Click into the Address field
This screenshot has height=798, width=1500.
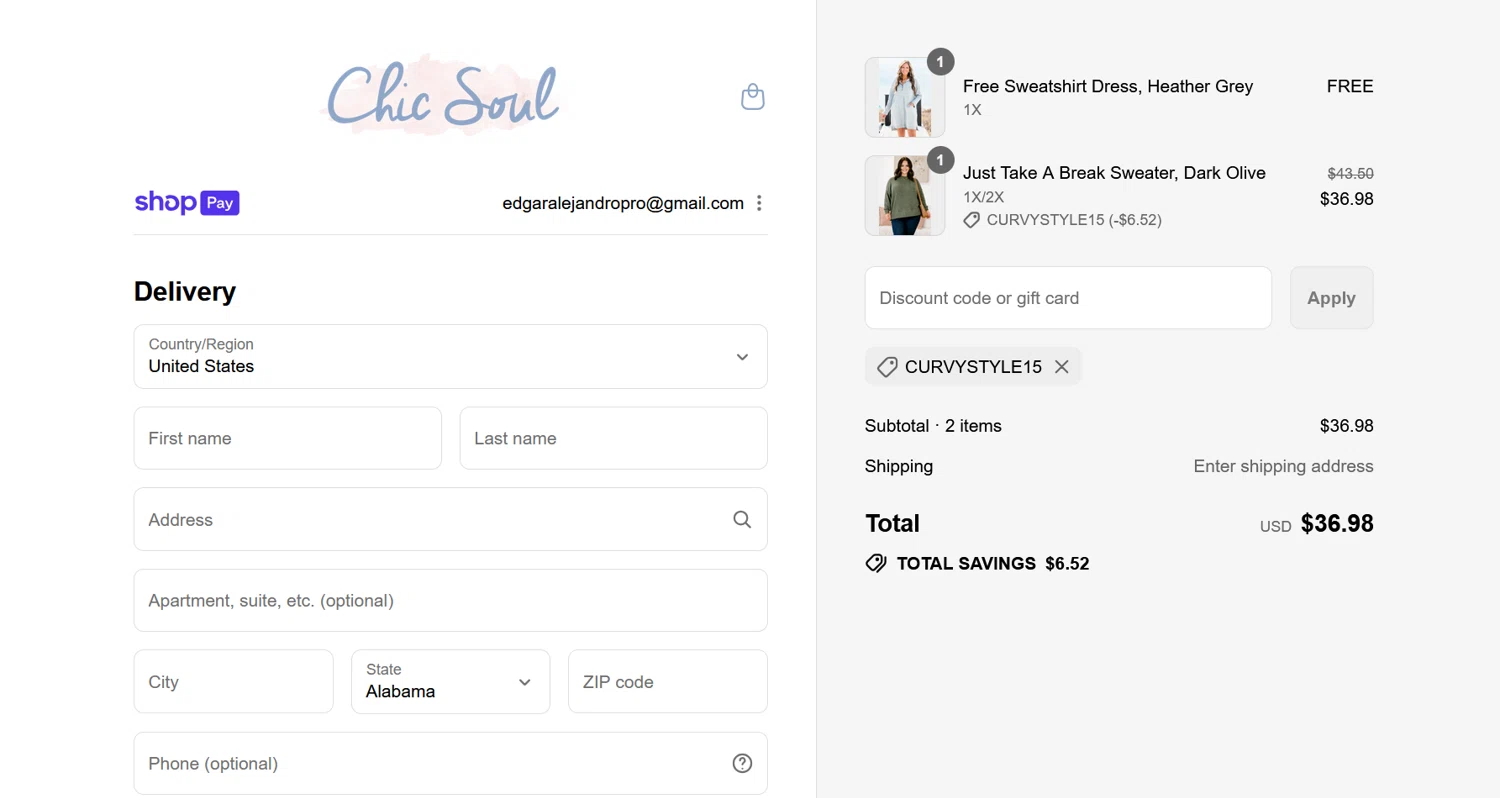point(451,519)
